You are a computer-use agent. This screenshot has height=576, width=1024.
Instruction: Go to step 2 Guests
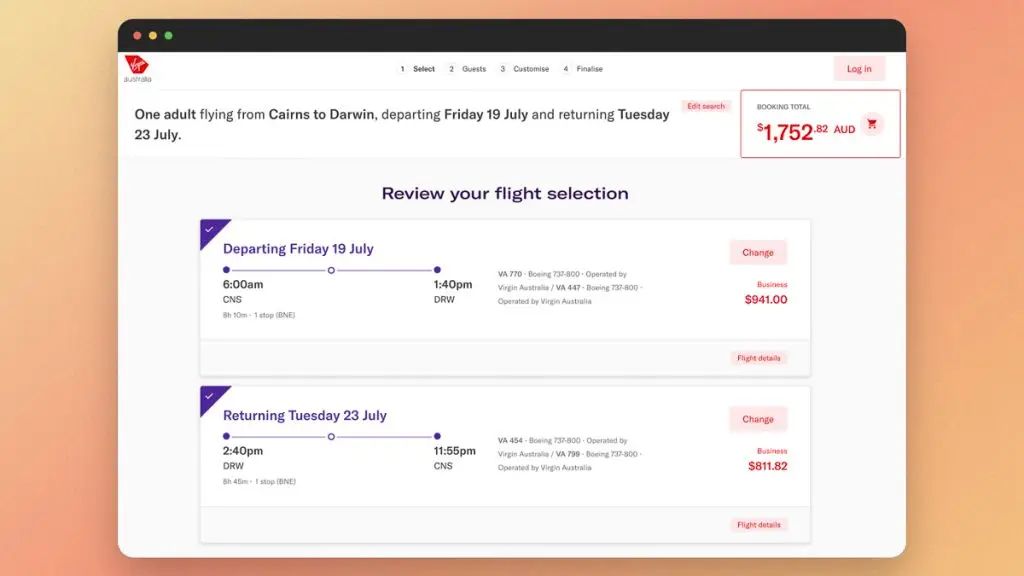click(x=467, y=69)
